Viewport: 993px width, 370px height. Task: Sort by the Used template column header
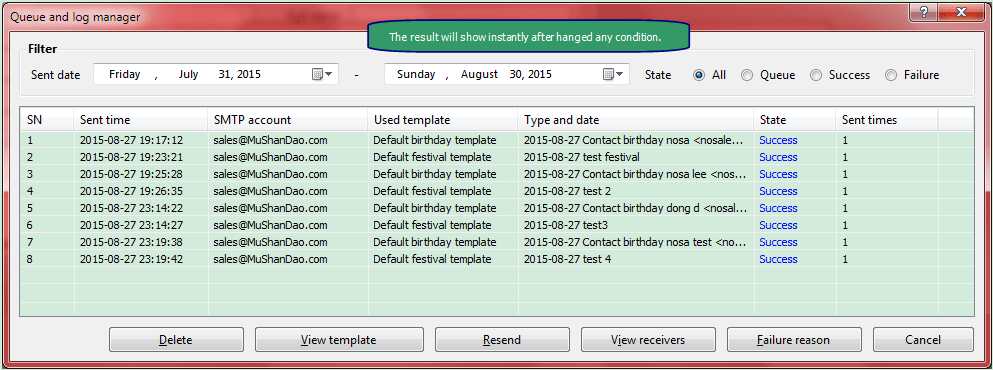443,120
